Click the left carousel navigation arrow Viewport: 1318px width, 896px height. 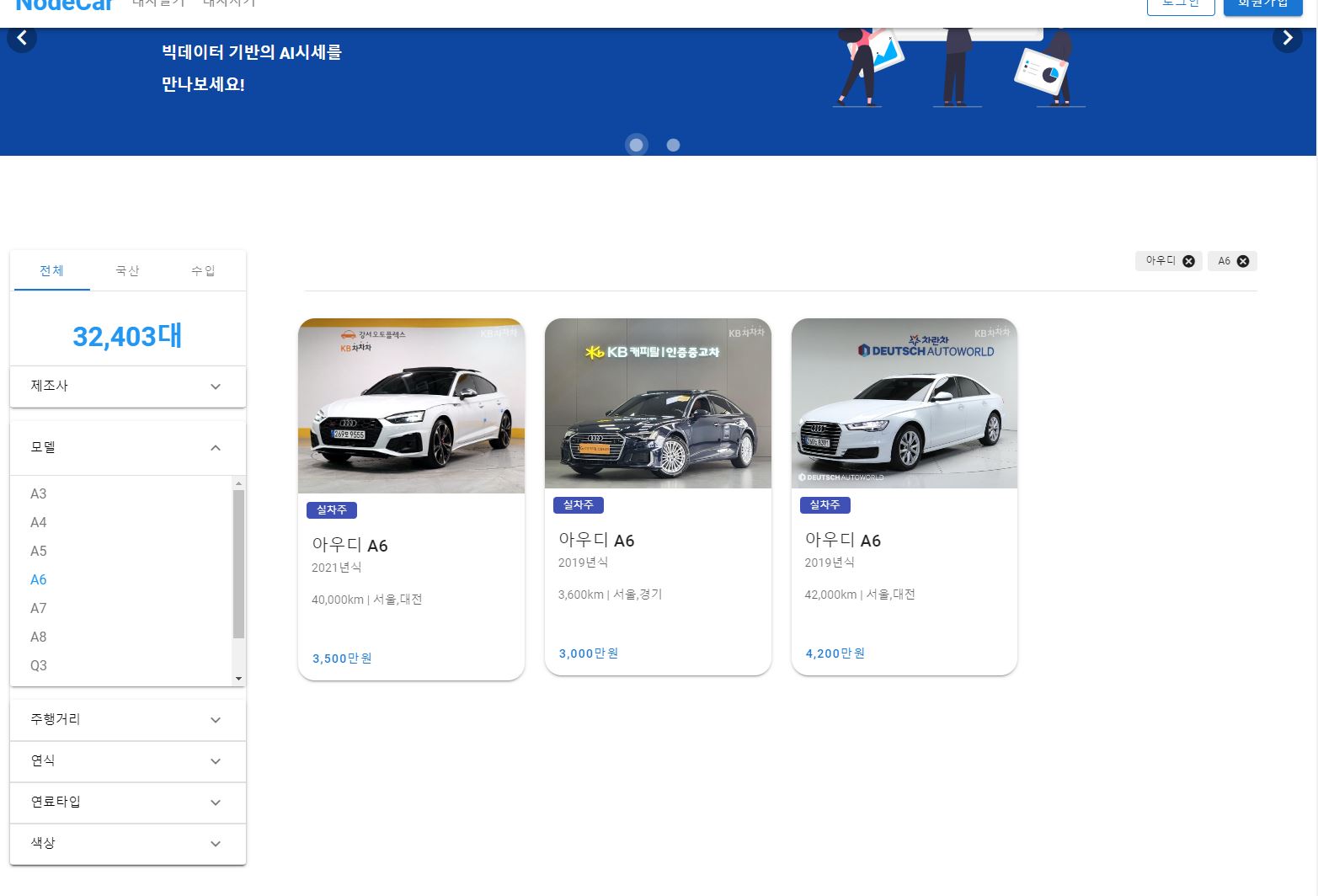click(22, 37)
